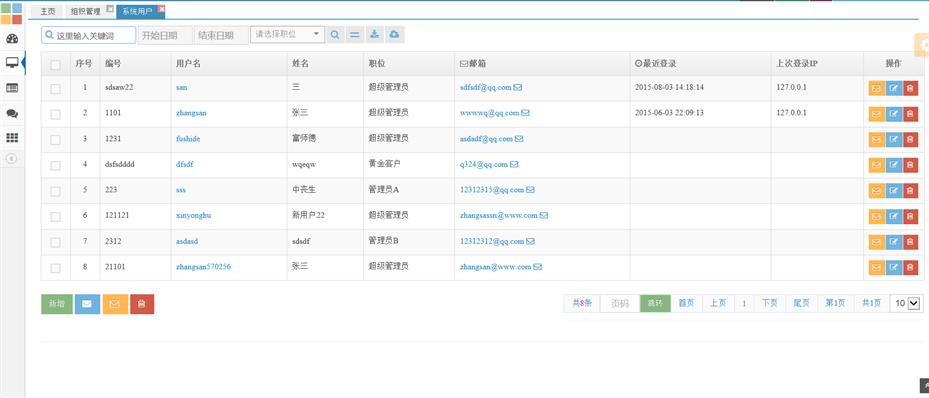Viewport: 929px width, 398px height.
Task: Open username link xinyonghu
Action: point(194,216)
